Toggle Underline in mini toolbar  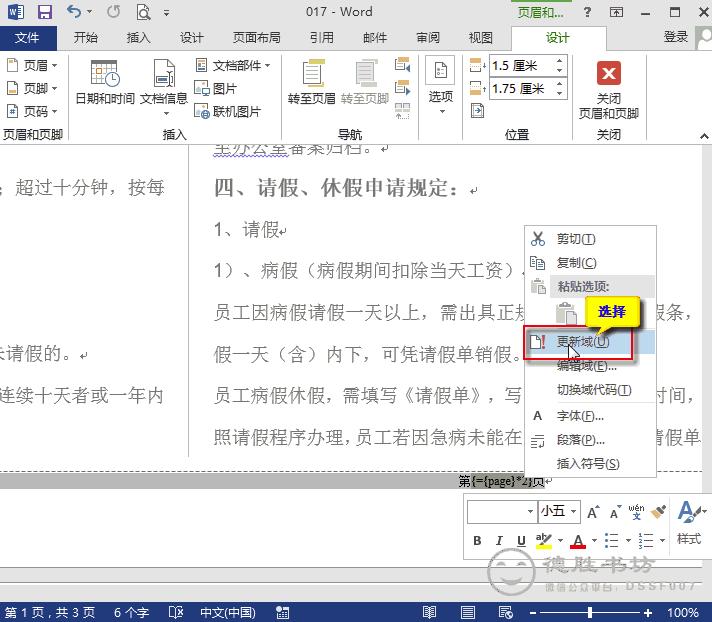521,540
